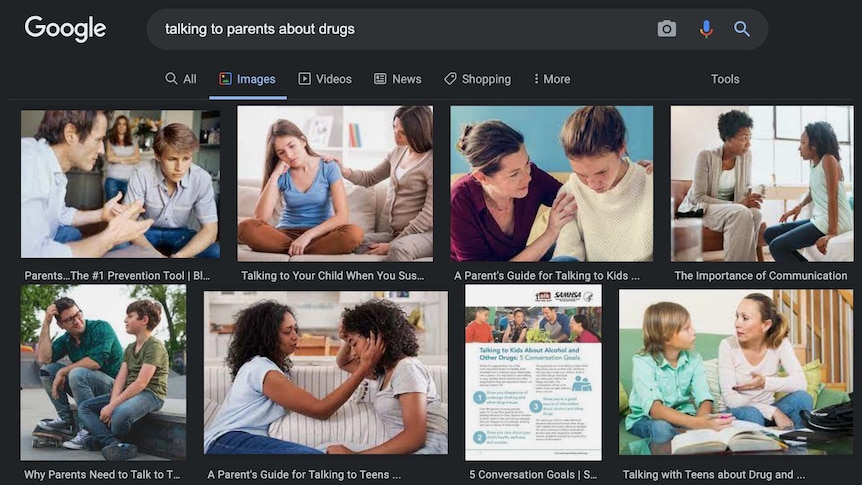
Task: Open thumbnail of girl in blue shirt on couch
Action: click(x=335, y=184)
